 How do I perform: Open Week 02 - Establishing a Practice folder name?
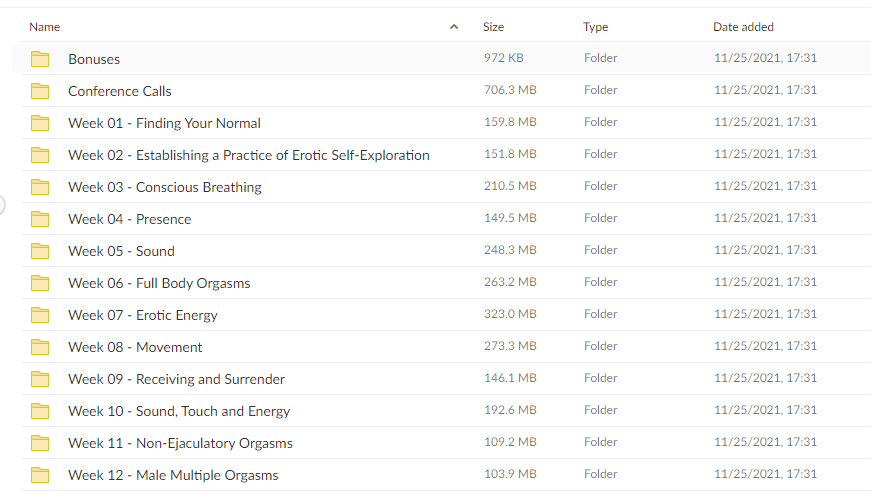pyautogui.click(x=249, y=155)
